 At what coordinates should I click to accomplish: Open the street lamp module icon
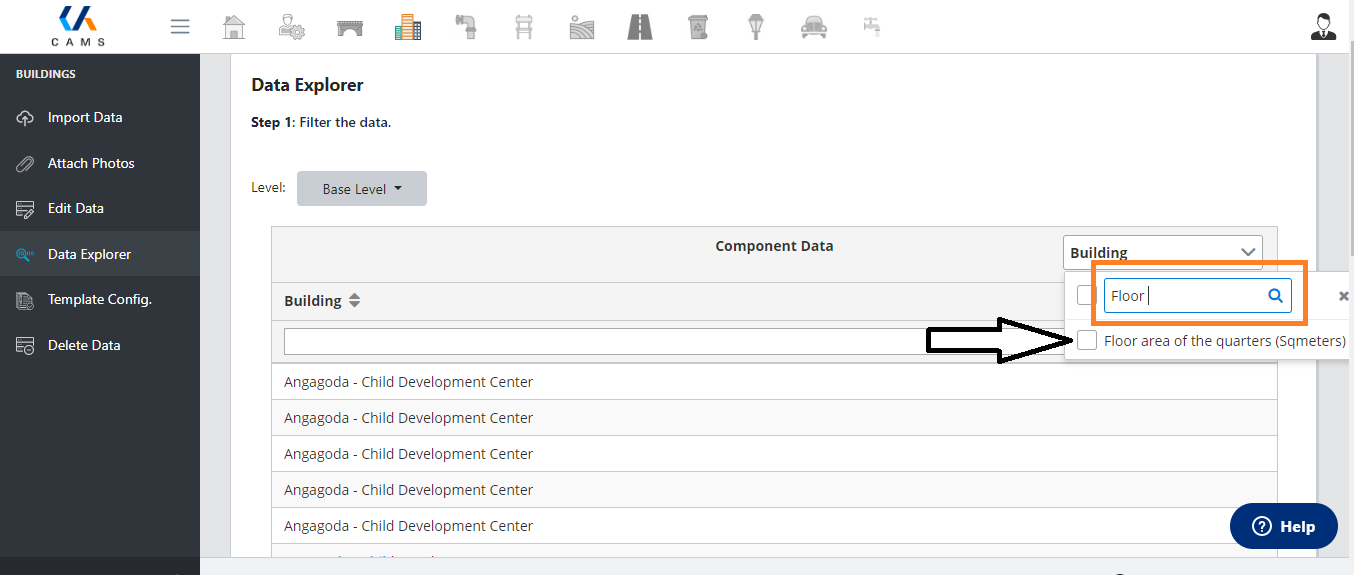(756, 27)
